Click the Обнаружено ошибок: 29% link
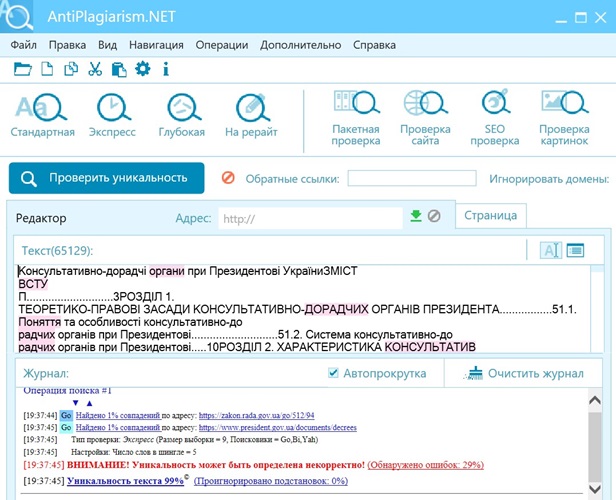The image size is (616, 500). [425, 465]
